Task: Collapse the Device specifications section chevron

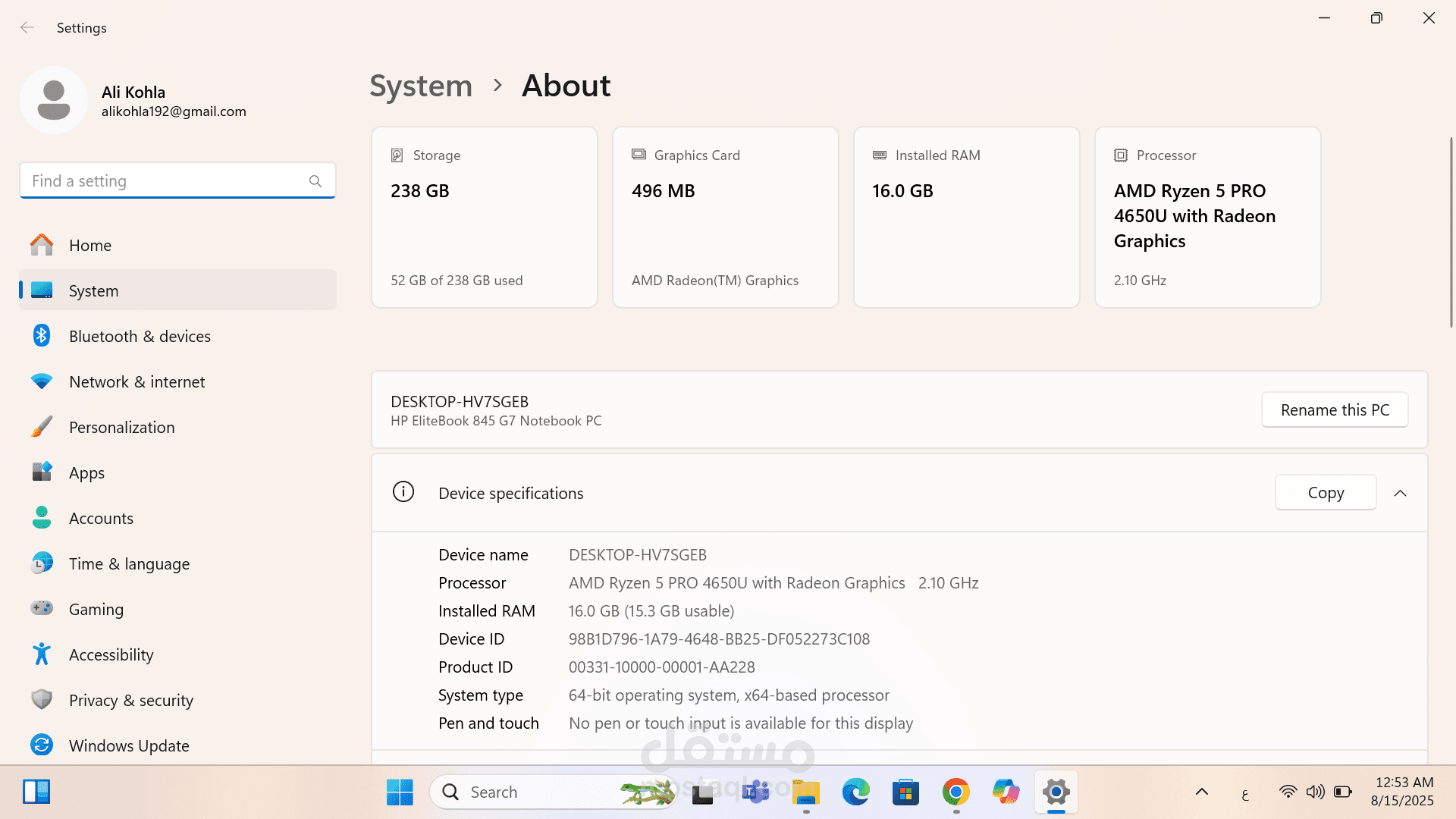Action: (x=1400, y=493)
